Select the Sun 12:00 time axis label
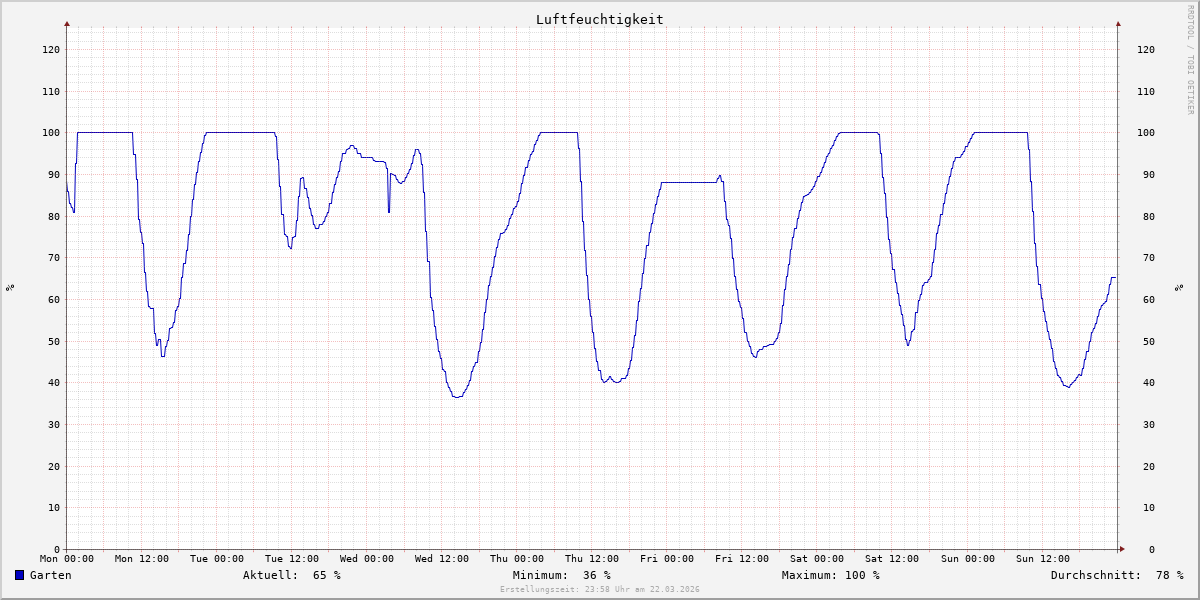 1042,559
